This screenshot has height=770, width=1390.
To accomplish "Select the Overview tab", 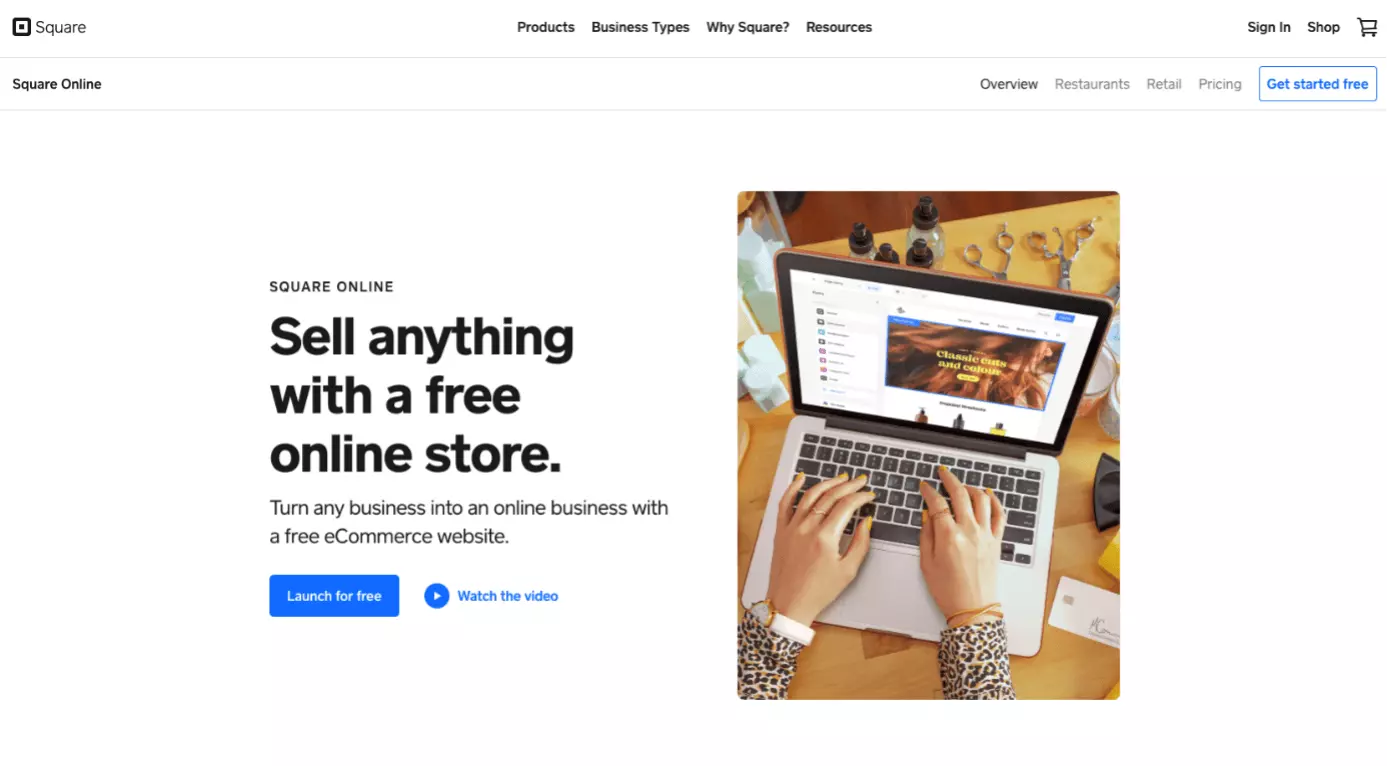I will (1009, 84).
